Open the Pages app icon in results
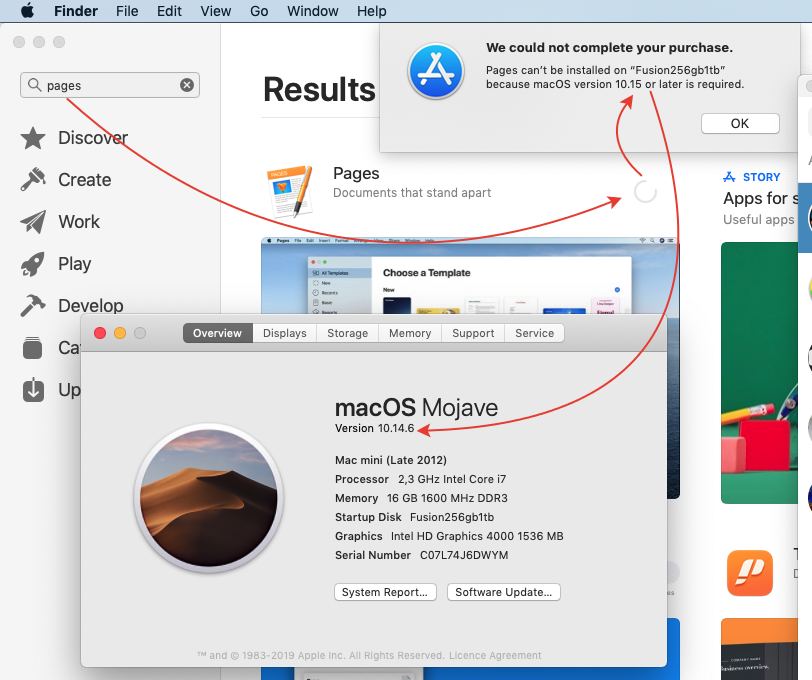The width and height of the screenshot is (812, 680). (289, 191)
